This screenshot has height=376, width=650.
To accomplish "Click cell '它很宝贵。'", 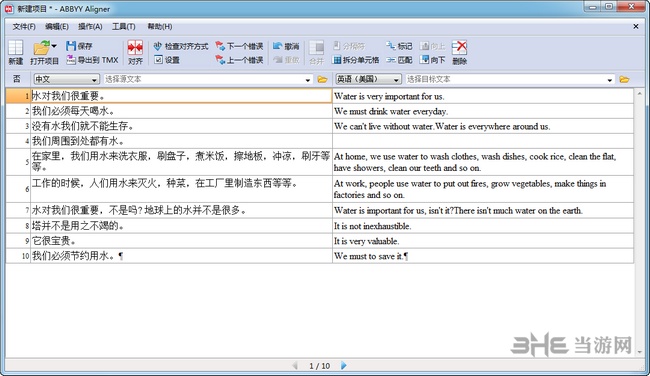I will [x=181, y=241].
